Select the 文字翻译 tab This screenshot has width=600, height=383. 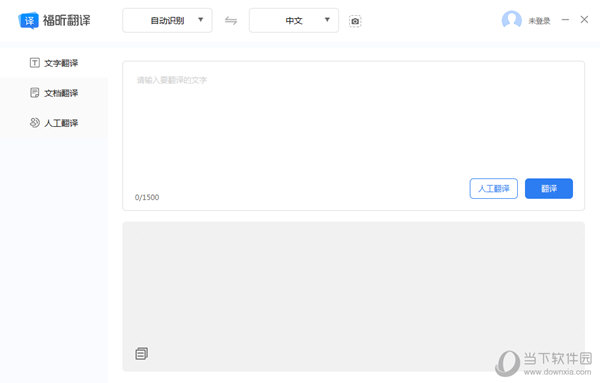coord(54,63)
